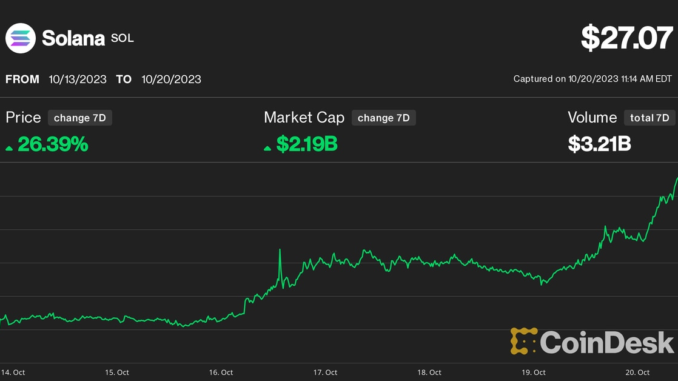Click the price spike peak on 16 Oct
Image resolution: width=678 pixels, height=381 pixels.
[280, 250]
